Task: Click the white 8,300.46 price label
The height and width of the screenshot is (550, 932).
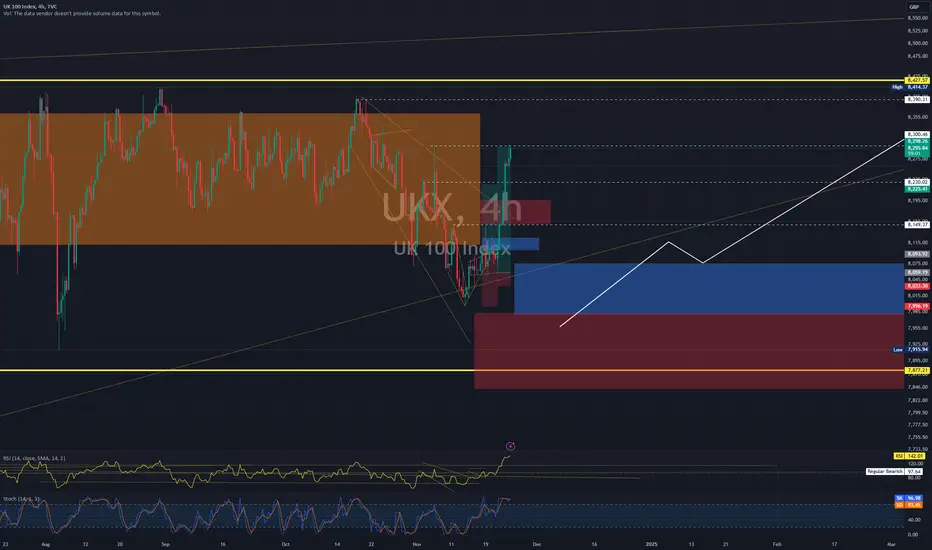Action: click(917, 135)
